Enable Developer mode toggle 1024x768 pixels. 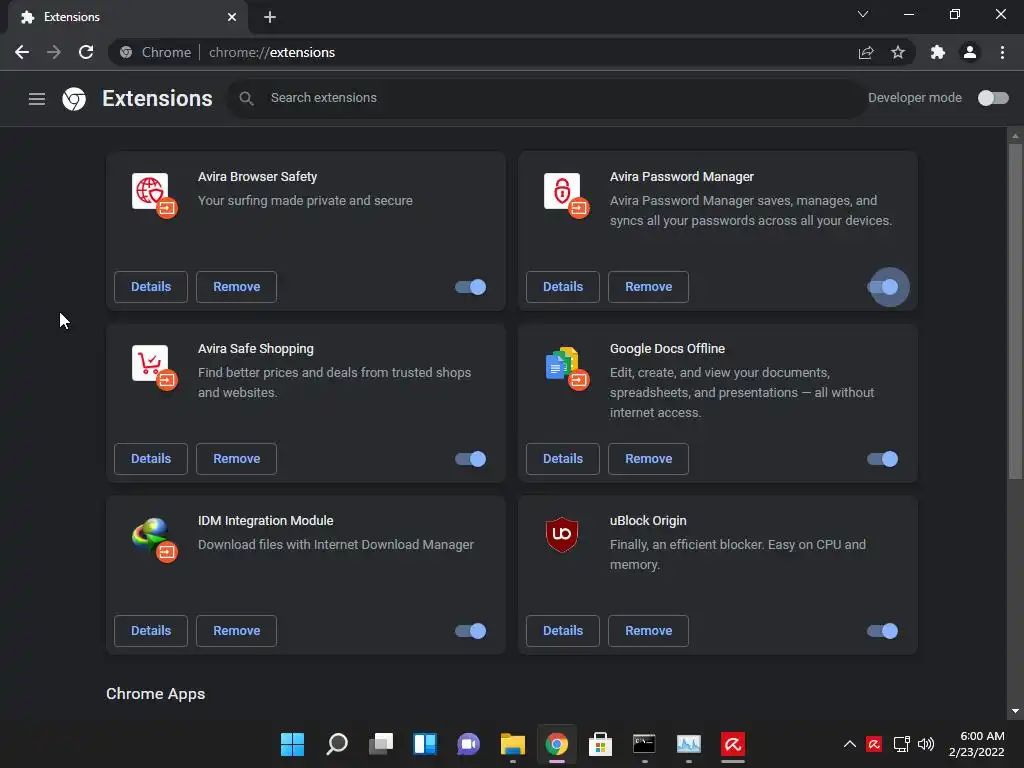pyautogui.click(x=993, y=98)
